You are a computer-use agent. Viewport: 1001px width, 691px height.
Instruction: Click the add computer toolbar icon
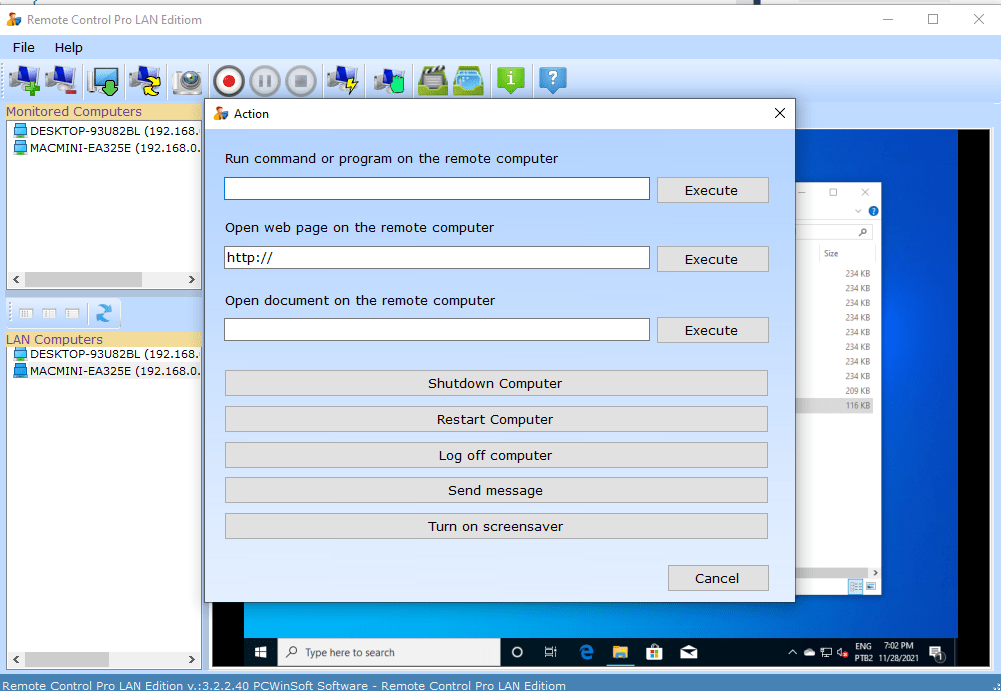pyautogui.click(x=25, y=80)
